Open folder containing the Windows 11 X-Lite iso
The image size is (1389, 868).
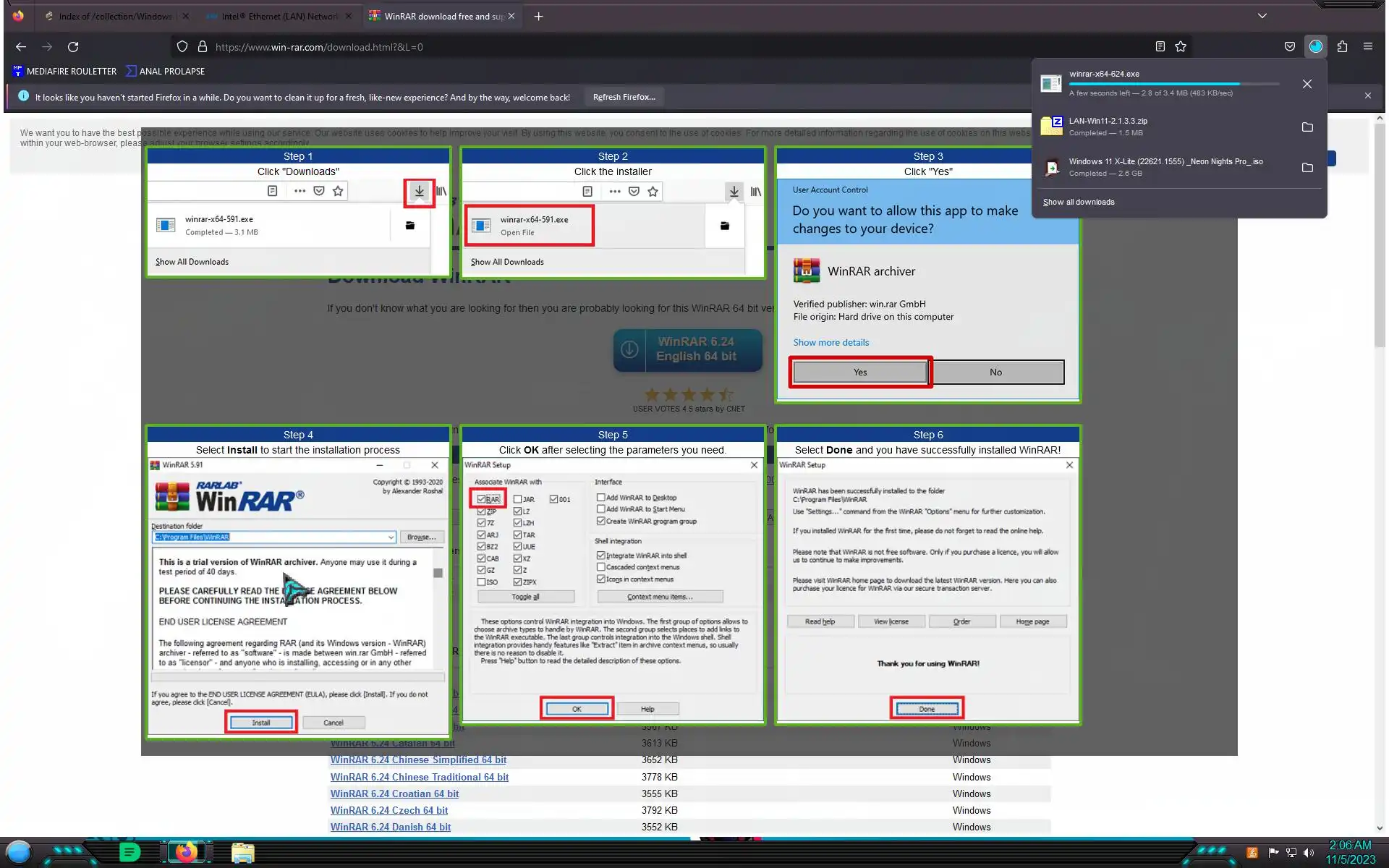point(1307,167)
